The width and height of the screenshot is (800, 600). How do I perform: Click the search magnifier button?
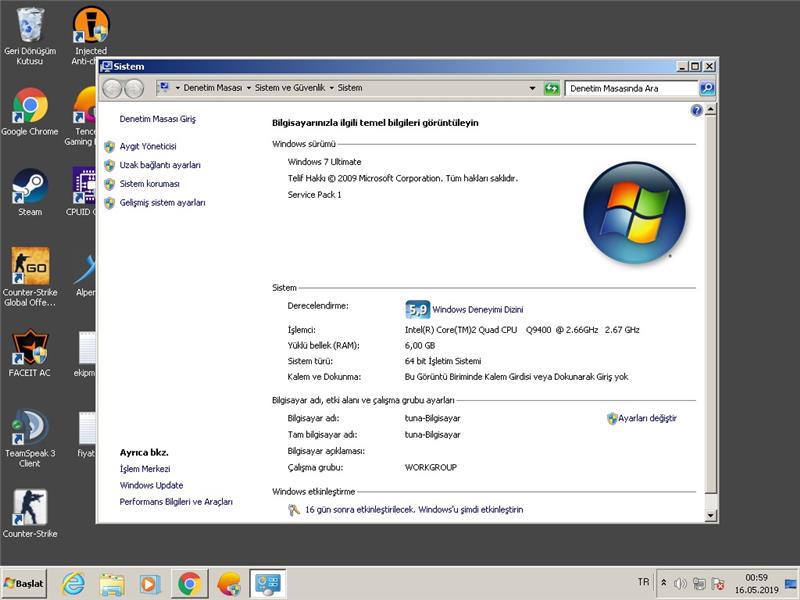707,88
